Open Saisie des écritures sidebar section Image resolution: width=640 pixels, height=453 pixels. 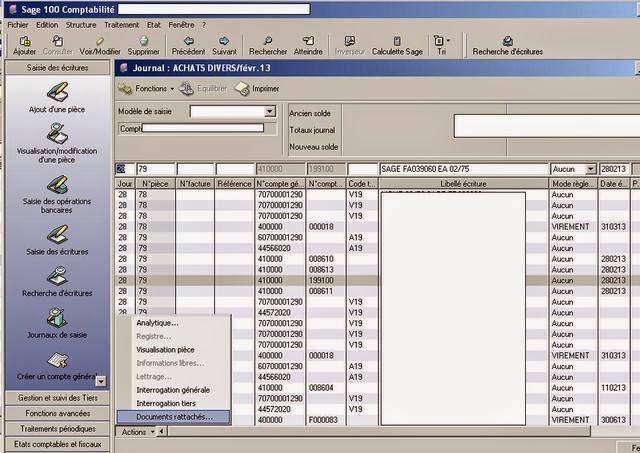pos(58,68)
